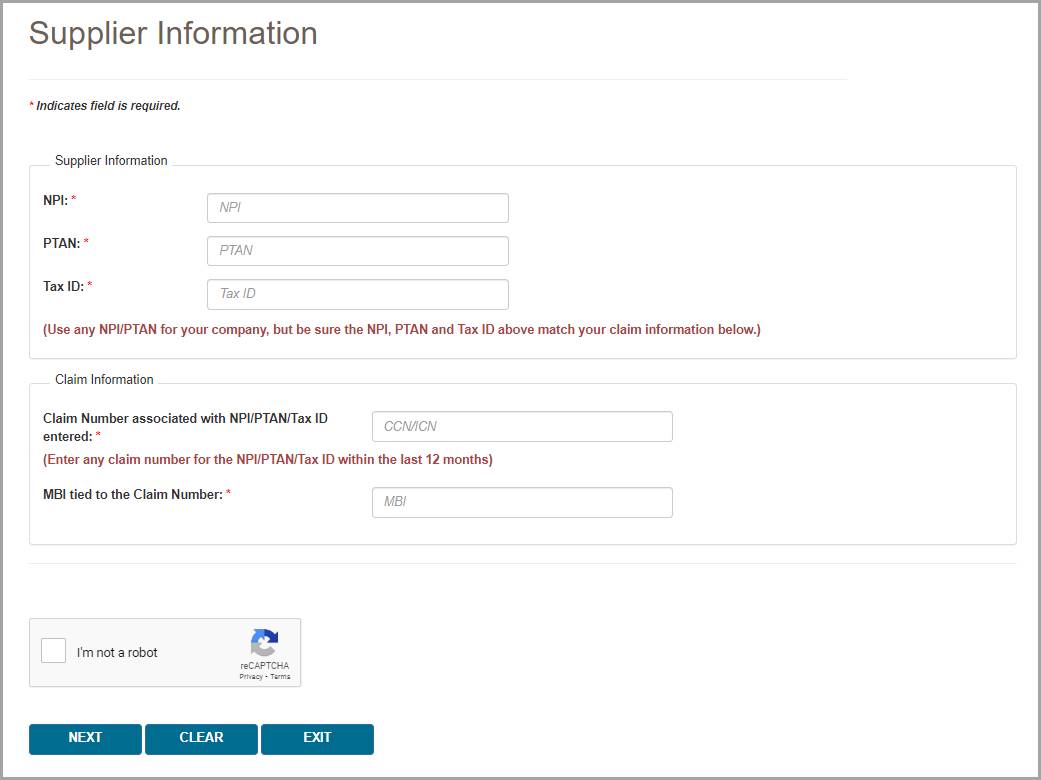Check the "I'm not a robot" checkbox
The height and width of the screenshot is (780, 1041).
tap(54, 651)
